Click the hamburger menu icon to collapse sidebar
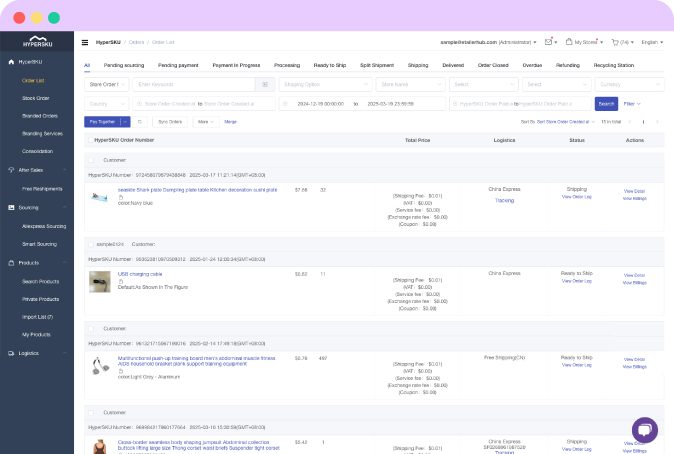 (85, 42)
